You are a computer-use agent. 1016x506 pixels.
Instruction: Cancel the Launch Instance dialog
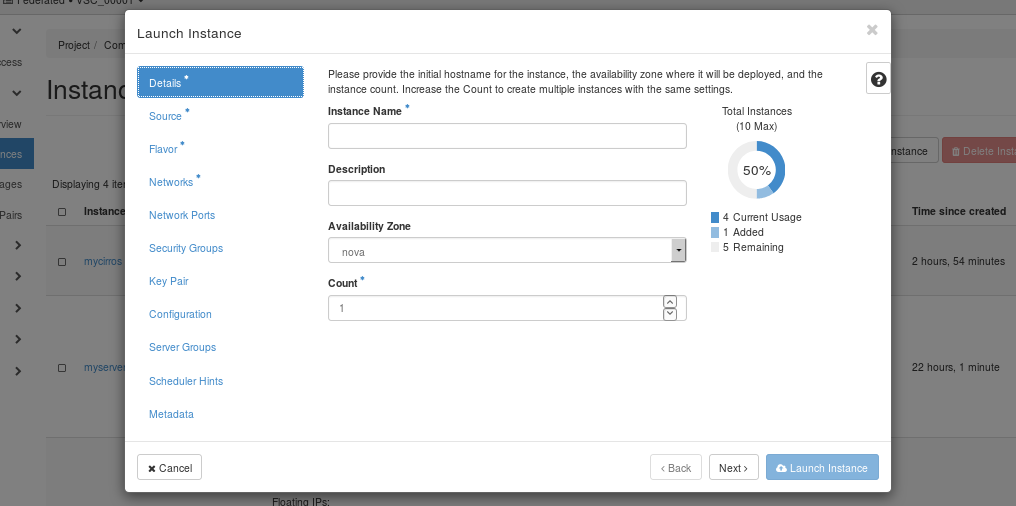tap(170, 468)
